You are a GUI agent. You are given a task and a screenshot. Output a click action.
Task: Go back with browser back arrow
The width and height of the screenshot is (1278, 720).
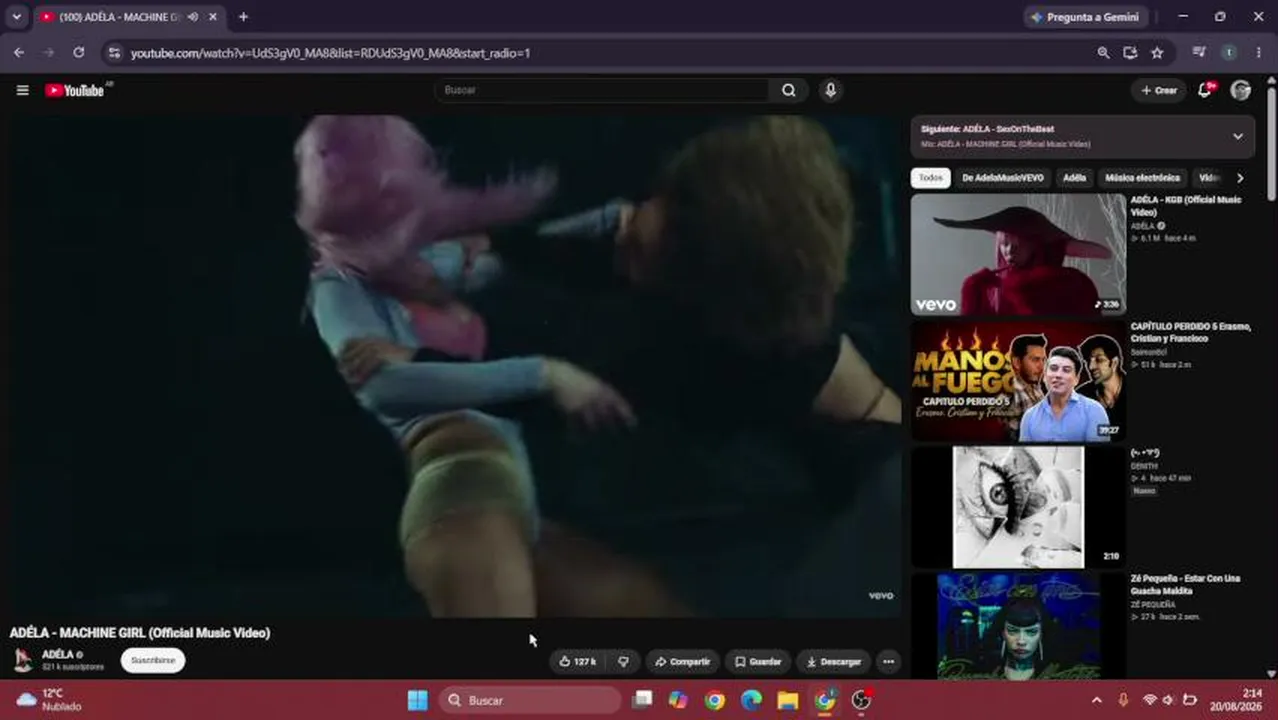18,53
